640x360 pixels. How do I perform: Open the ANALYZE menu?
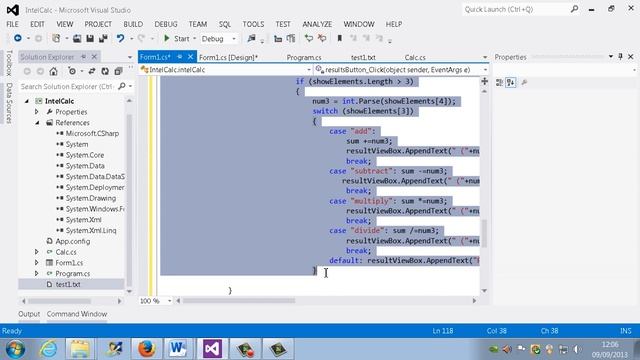317,24
